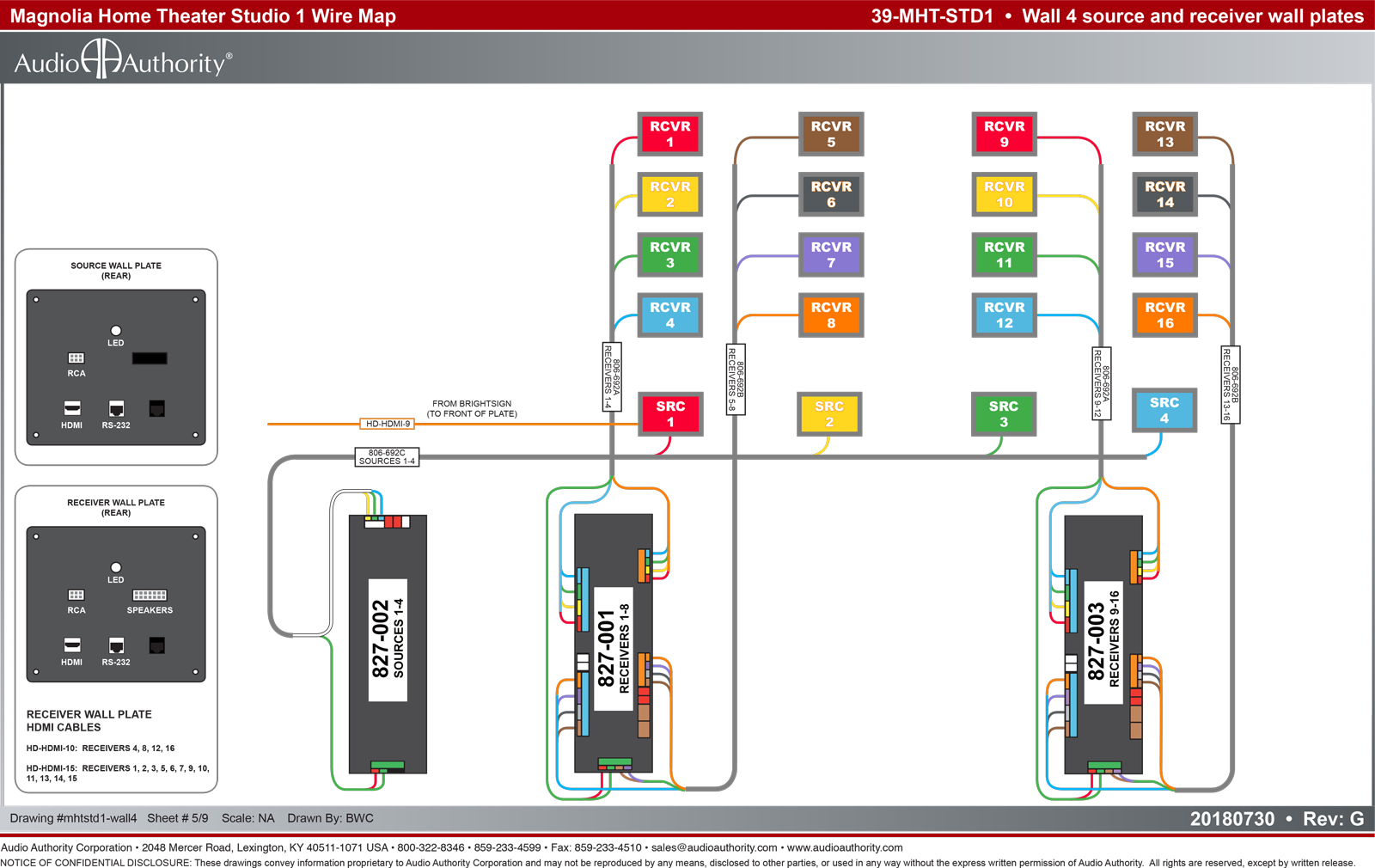Open the www.audioauthority.com website link
This screenshot has width=1375, height=868.
click(845, 847)
